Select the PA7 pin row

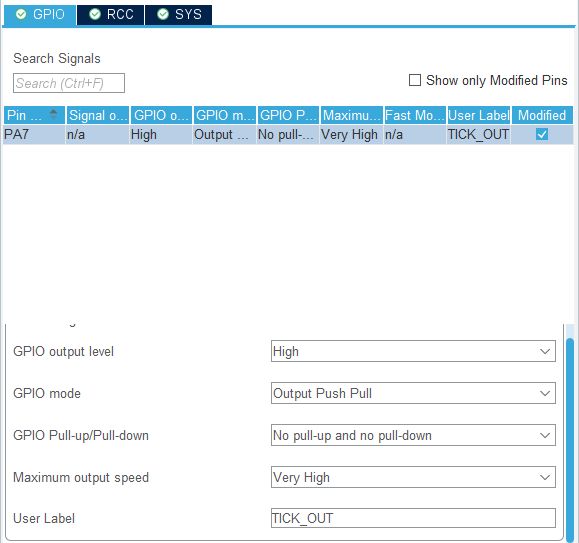288,134
